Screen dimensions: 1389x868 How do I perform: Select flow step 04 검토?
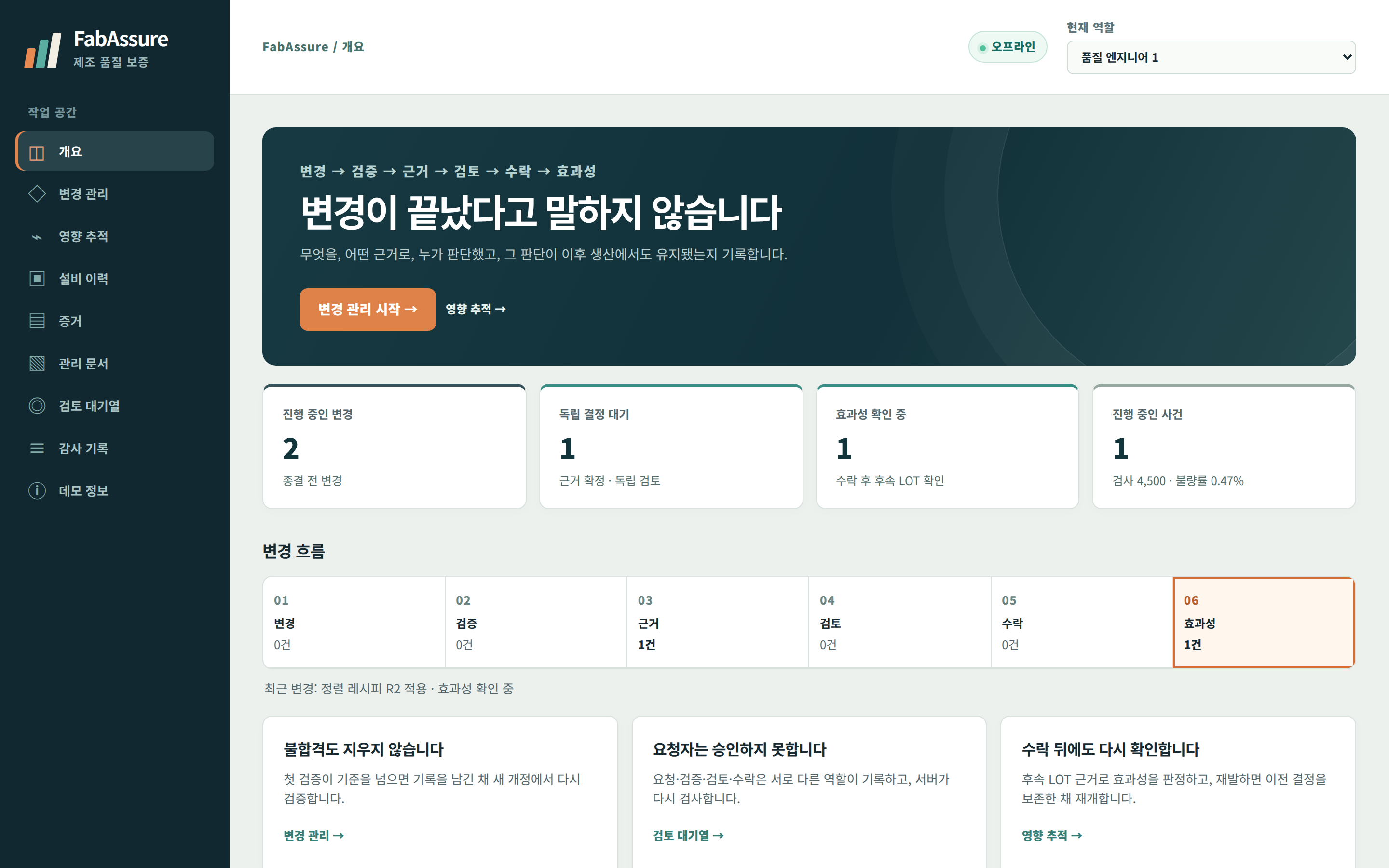[899, 622]
